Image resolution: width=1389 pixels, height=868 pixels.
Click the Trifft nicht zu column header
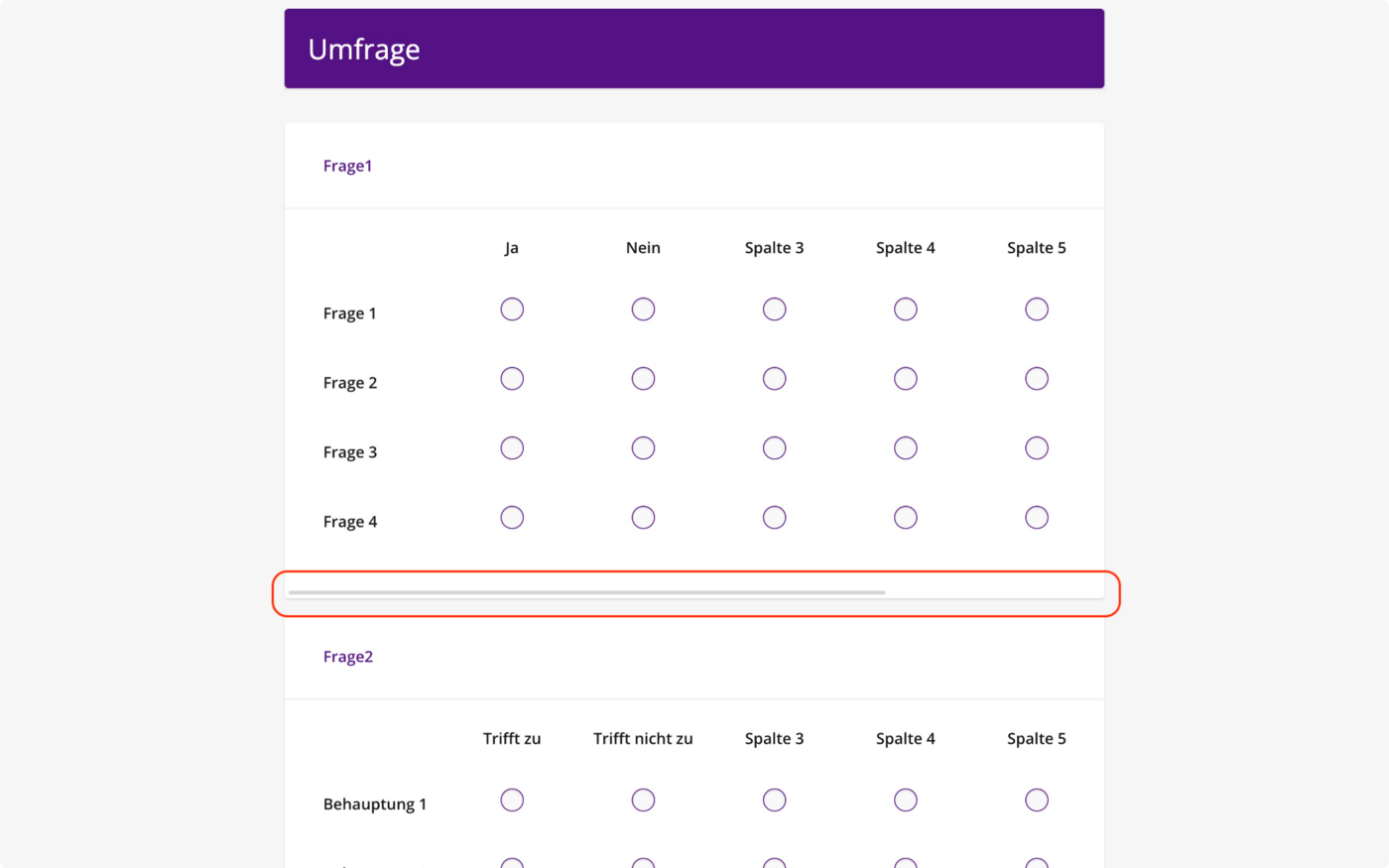click(643, 738)
